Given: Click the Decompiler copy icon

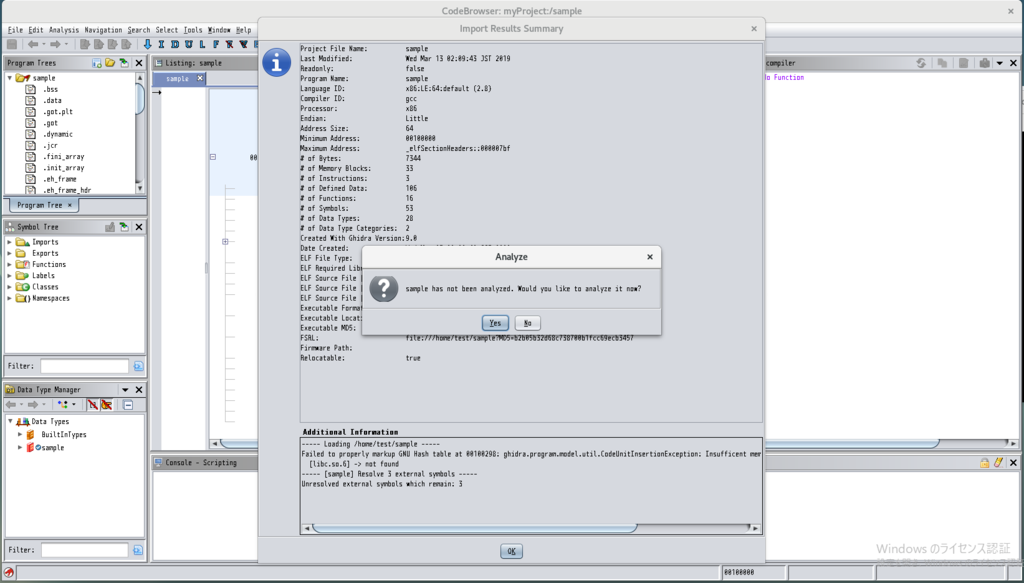Looking at the screenshot, I should pos(942,63).
